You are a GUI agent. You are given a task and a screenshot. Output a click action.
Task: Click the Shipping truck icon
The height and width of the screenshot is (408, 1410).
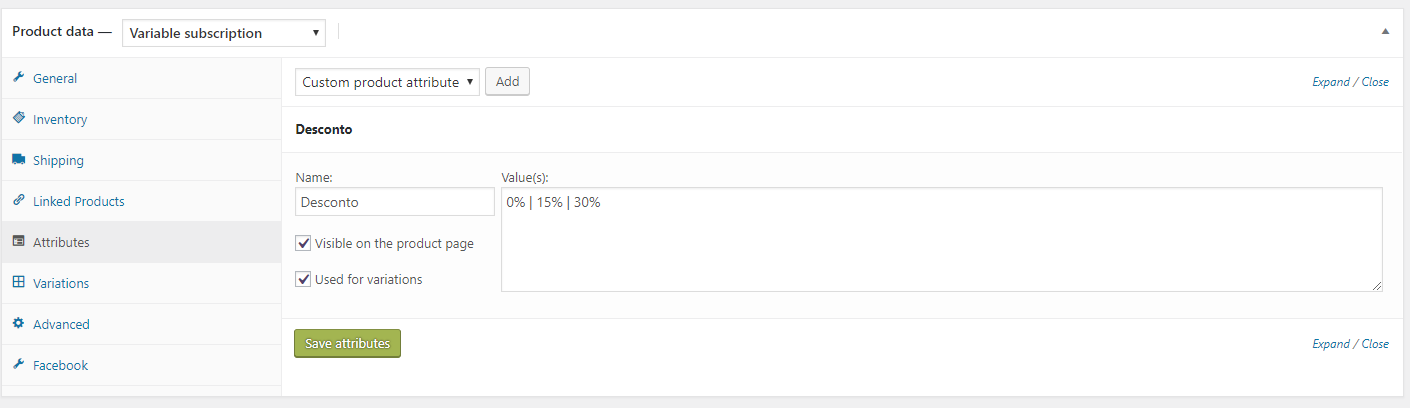pos(18,160)
